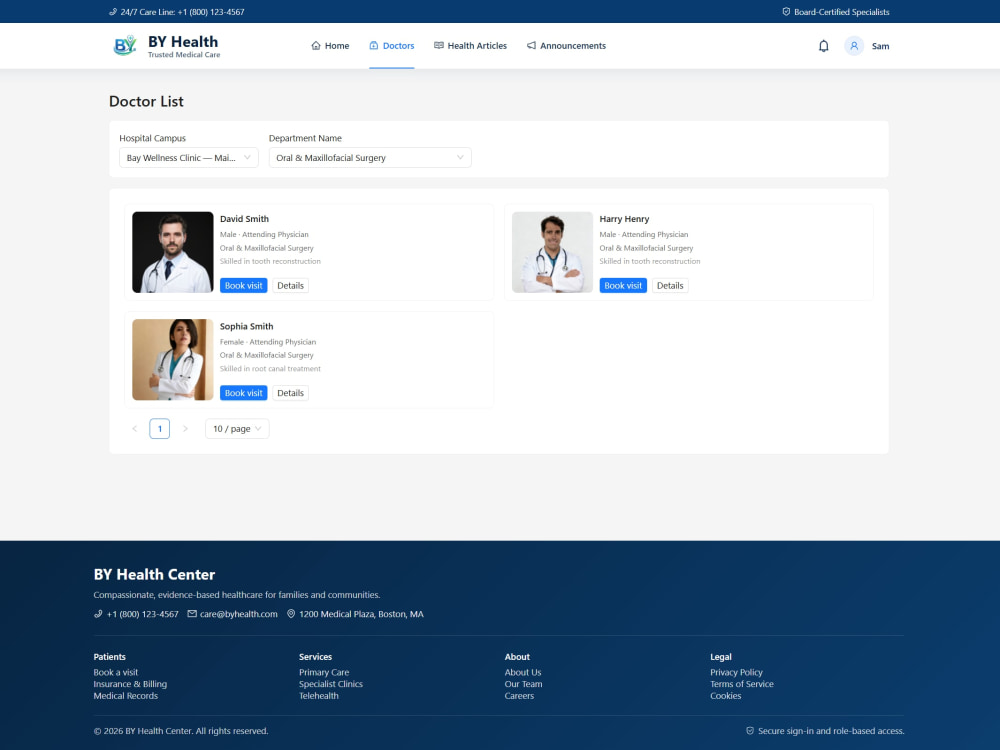Click the BY Health logo icon
The width and height of the screenshot is (1000, 750).
(125, 45)
